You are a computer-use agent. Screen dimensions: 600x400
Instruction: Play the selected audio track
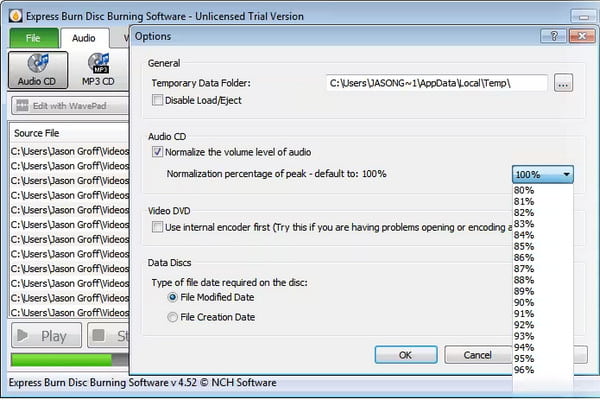46,336
